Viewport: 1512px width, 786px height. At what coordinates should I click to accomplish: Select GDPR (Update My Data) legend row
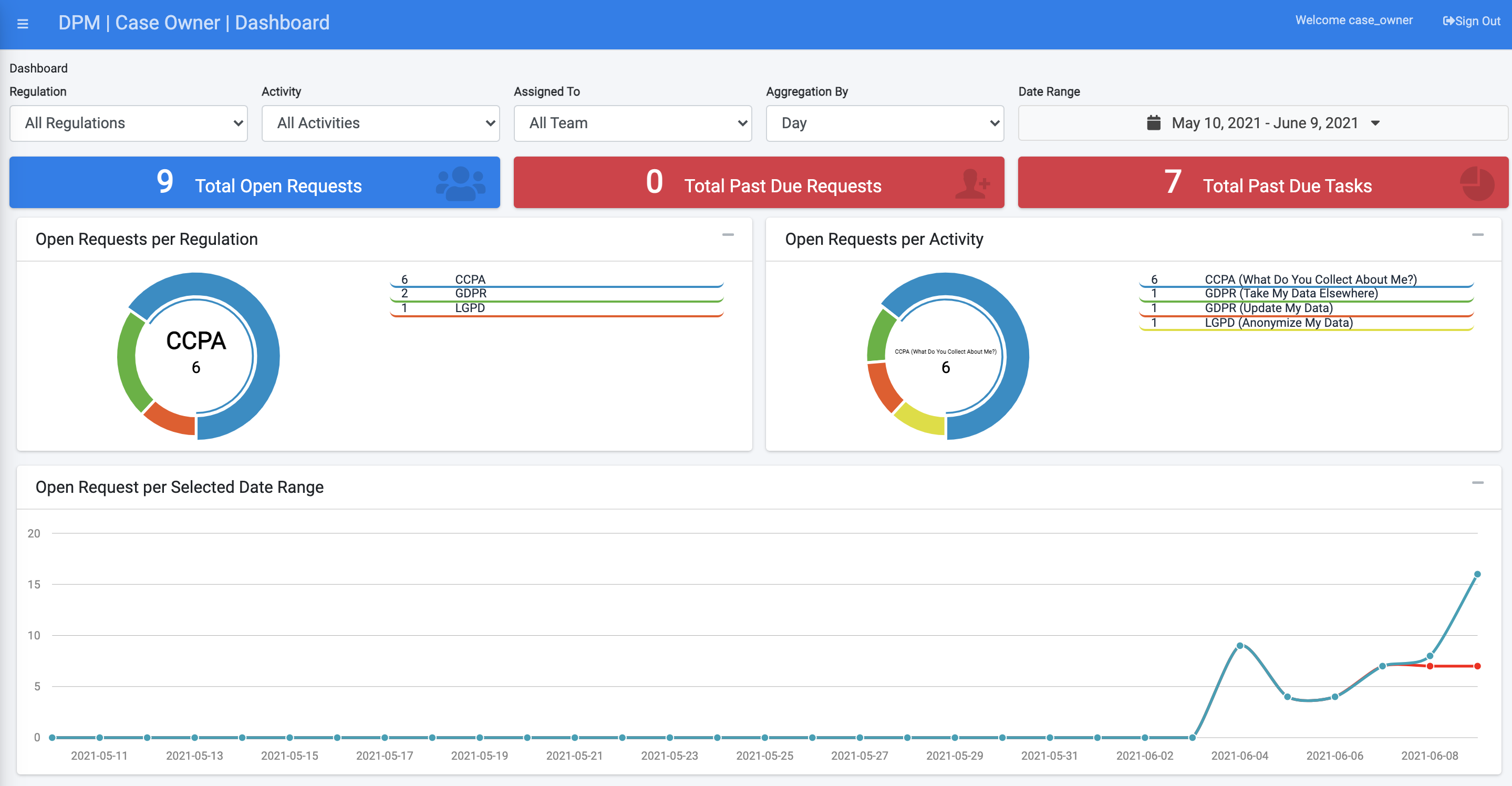(1306, 309)
